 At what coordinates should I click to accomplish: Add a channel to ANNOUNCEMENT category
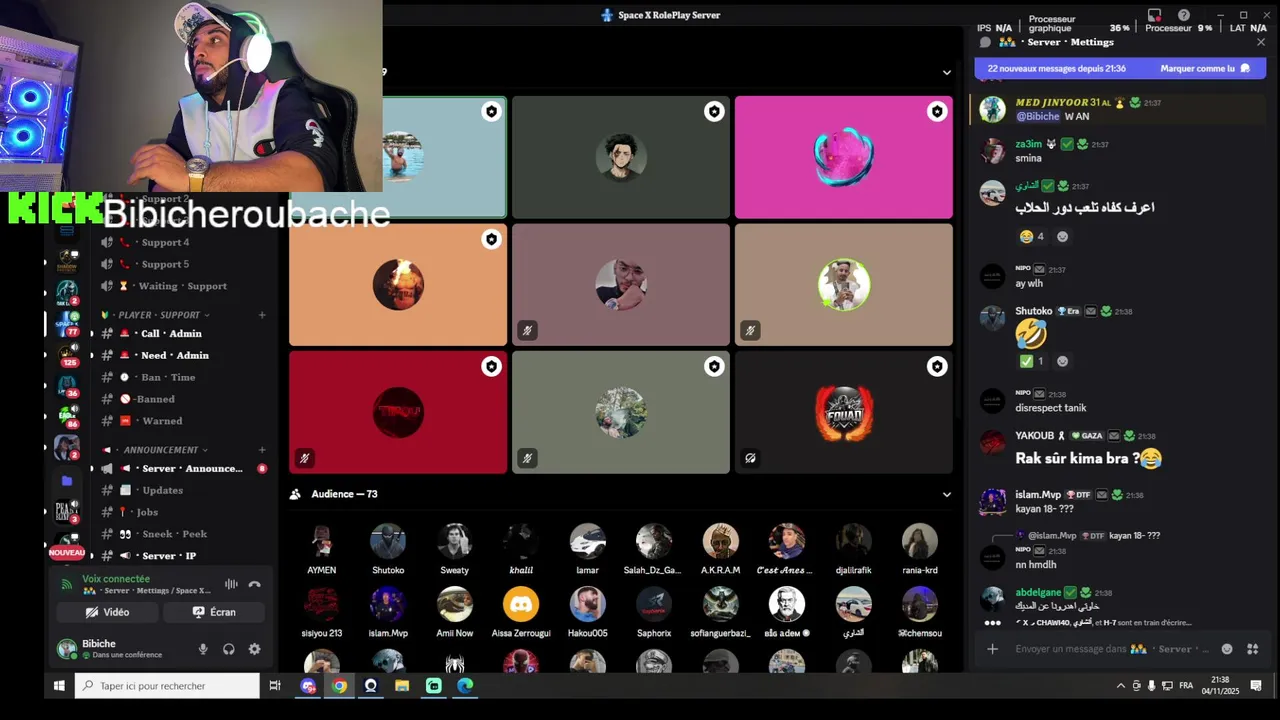tap(262, 450)
